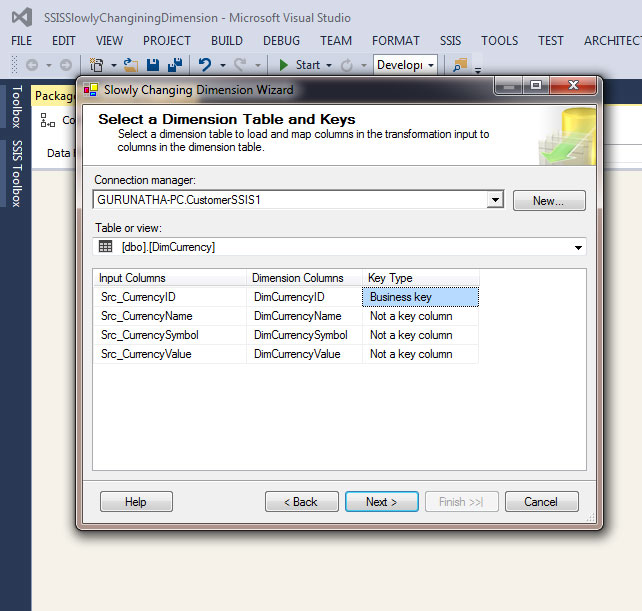642x611 pixels.
Task: Click the Navigate Backward arrow icon
Action: coord(32,65)
